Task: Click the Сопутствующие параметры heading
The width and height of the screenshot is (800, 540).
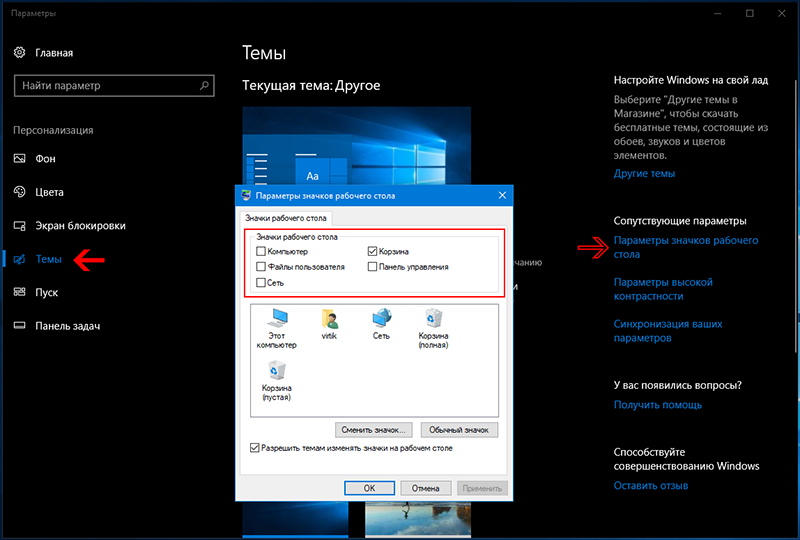Action: coord(680,221)
